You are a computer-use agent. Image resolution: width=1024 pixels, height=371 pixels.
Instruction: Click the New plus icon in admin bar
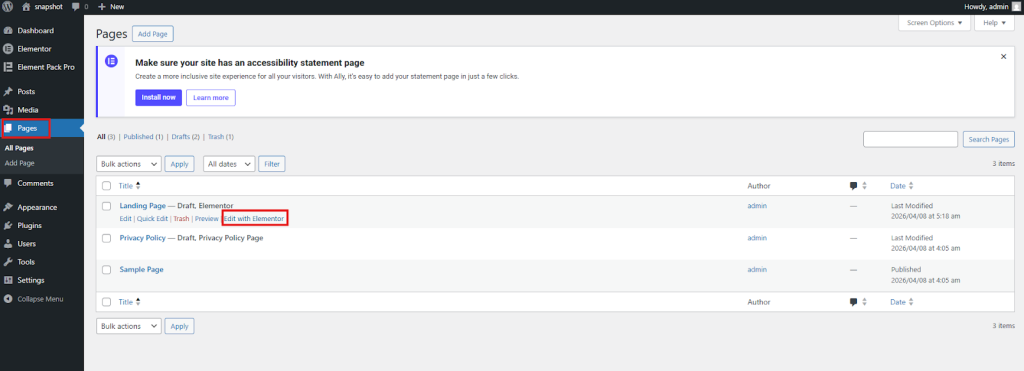point(102,7)
